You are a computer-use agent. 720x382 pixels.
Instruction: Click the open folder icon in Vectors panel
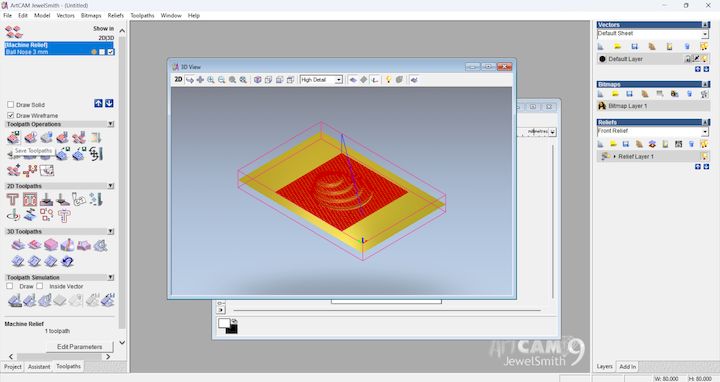(x=618, y=46)
